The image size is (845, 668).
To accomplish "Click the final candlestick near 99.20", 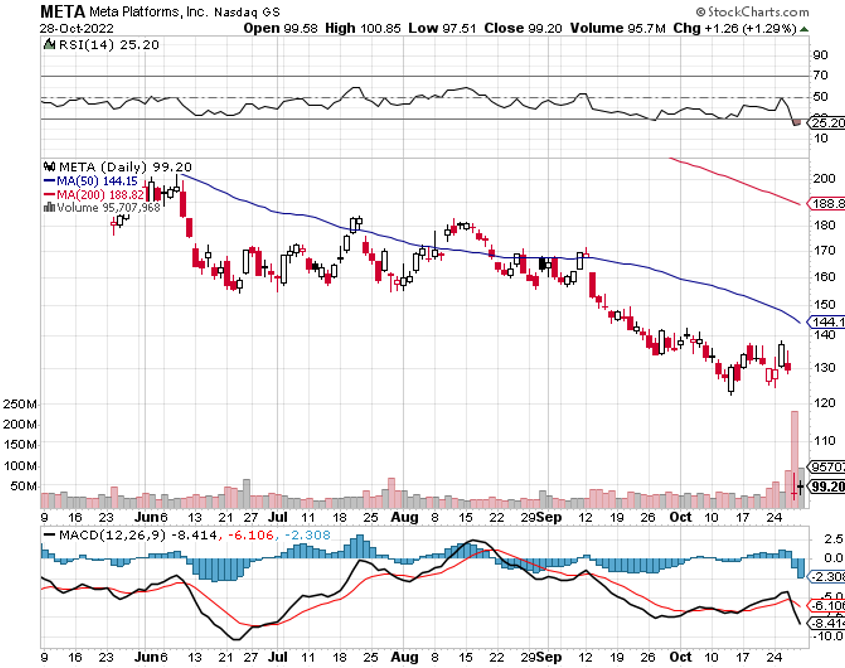I will click(x=801, y=487).
